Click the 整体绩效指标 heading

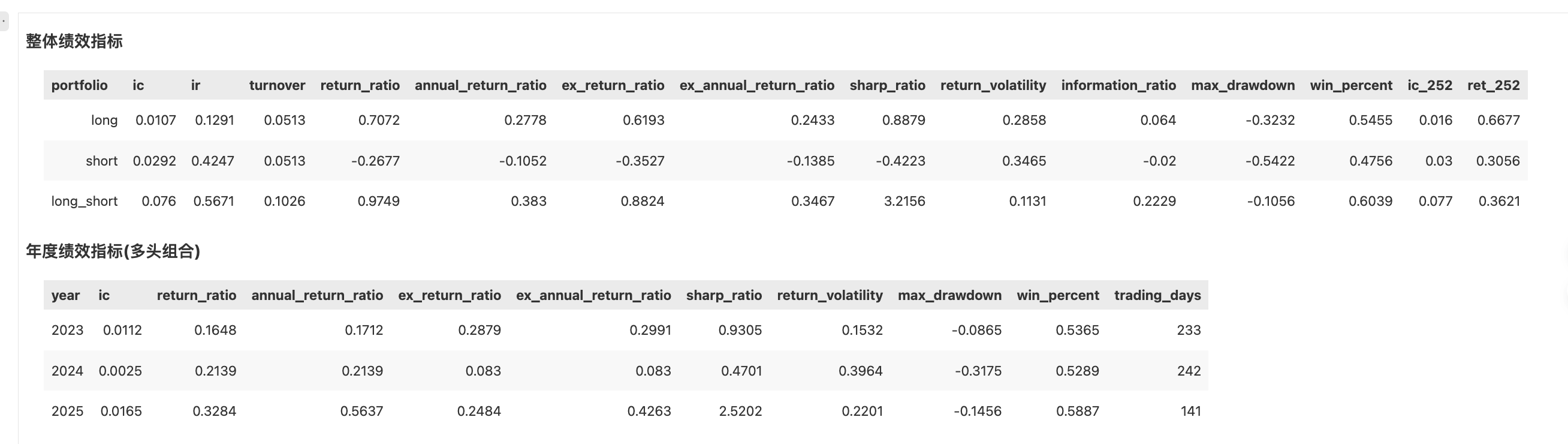click(x=74, y=41)
